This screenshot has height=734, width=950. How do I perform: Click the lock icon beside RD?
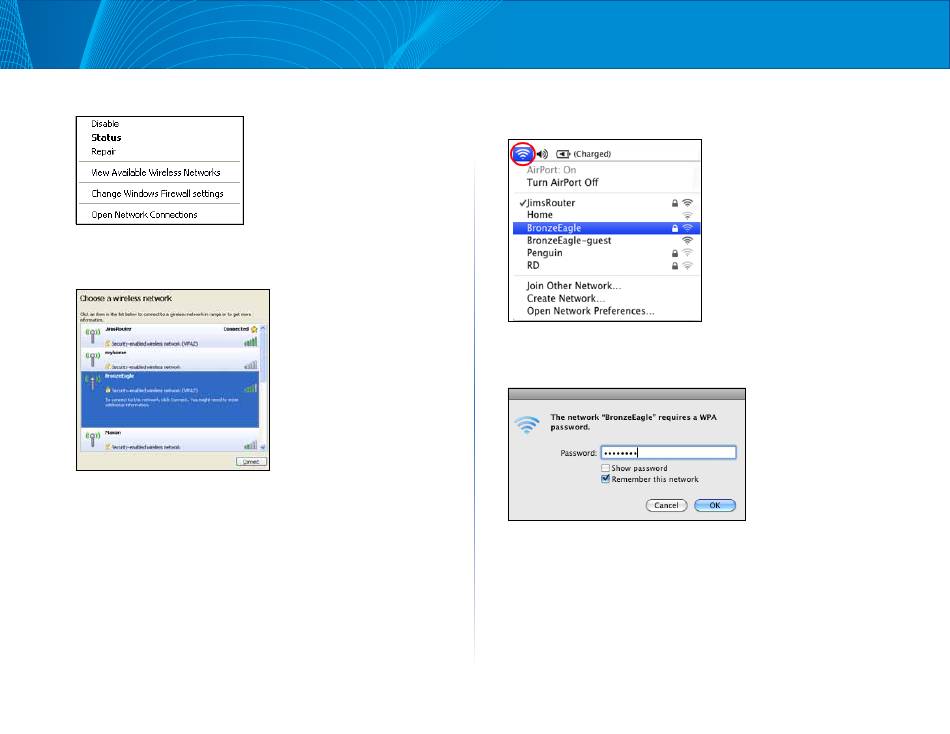tap(674, 266)
